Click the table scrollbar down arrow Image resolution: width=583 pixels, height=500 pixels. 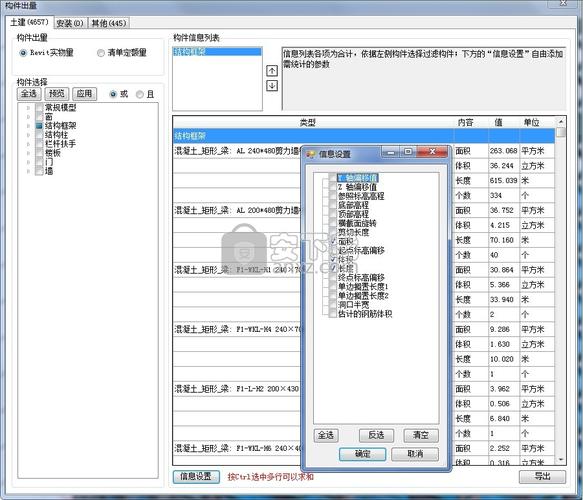point(561,460)
